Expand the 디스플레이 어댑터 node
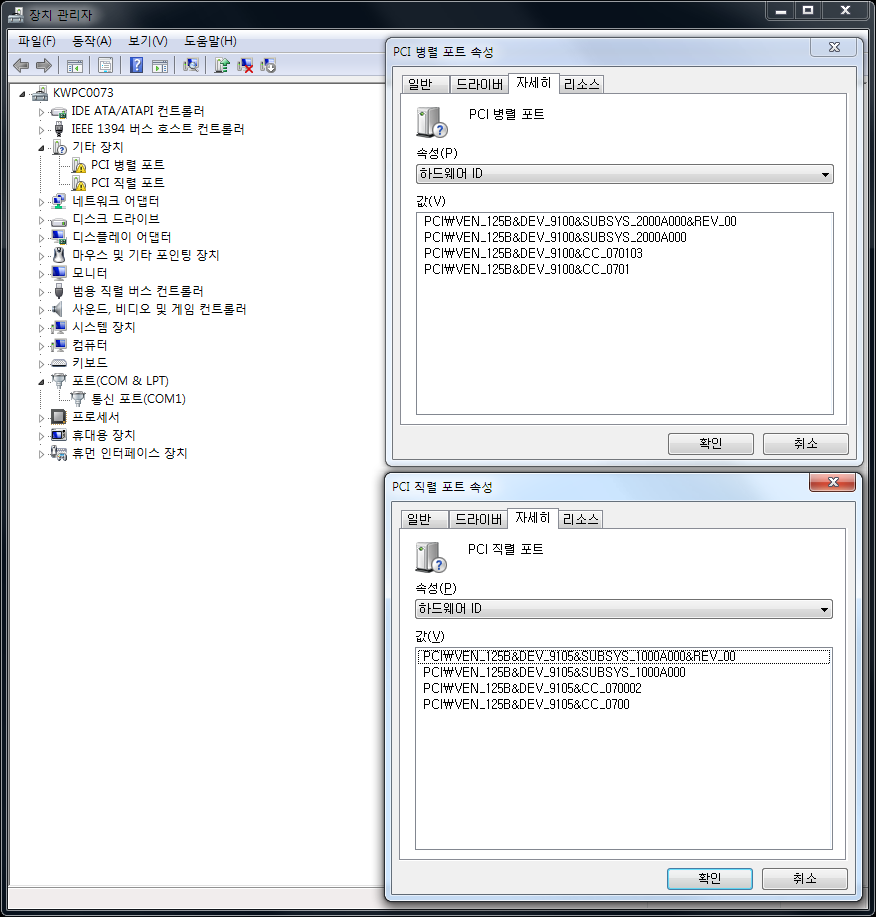Viewport: 876px width, 917px height. pyautogui.click(x=41, y=238)
